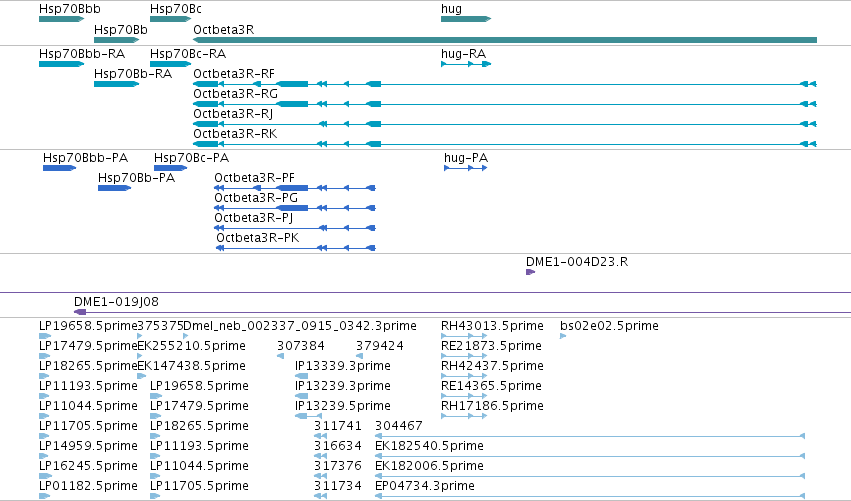This screenshot has height=501, width=851.
Task: Click the Hsp70Bb-PA protein label
Action: 136,178
